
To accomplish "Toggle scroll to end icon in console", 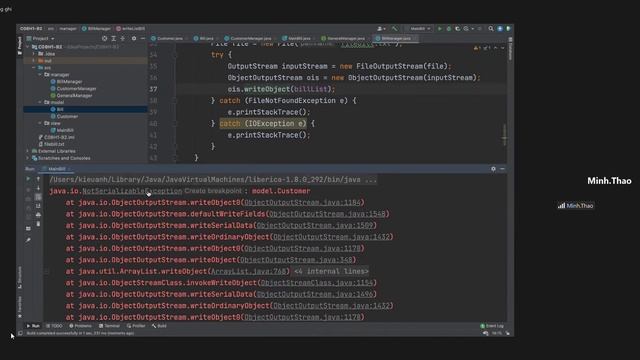I will [38, 206].
